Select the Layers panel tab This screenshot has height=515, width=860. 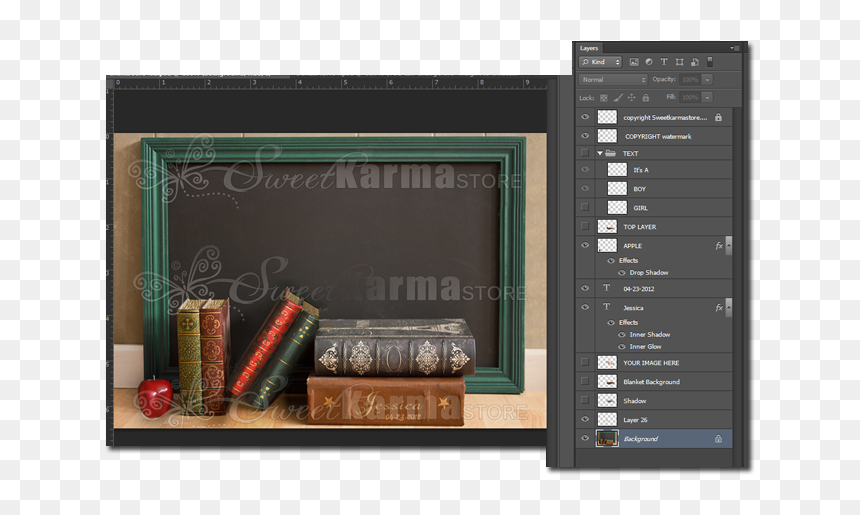pos(589,48)
